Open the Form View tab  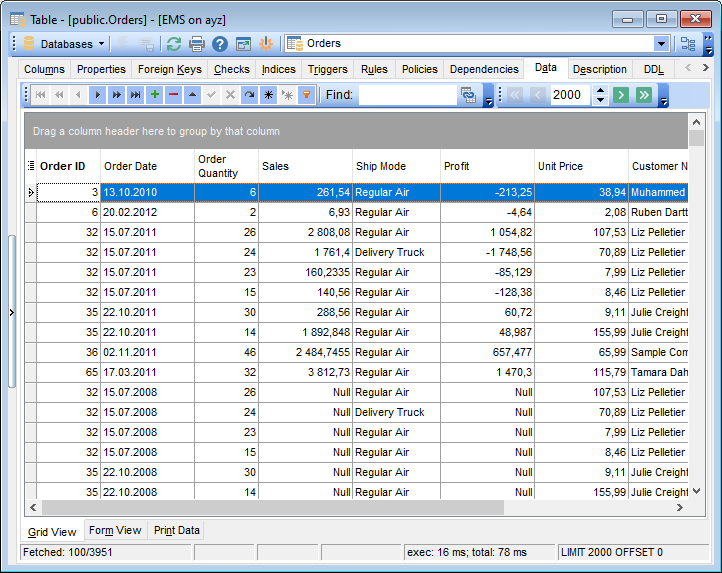[x=115, y=531]
